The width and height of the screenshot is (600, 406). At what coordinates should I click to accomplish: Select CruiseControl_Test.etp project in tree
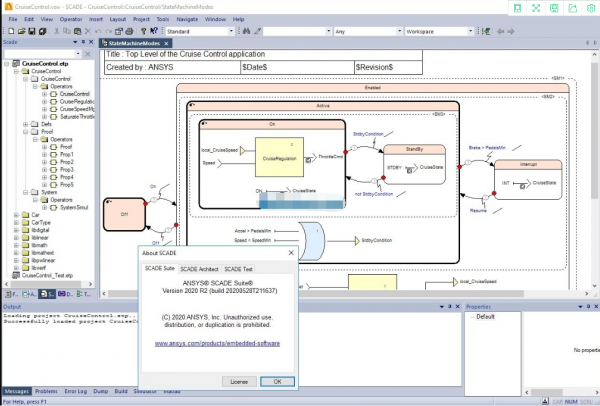pos(47,276)
